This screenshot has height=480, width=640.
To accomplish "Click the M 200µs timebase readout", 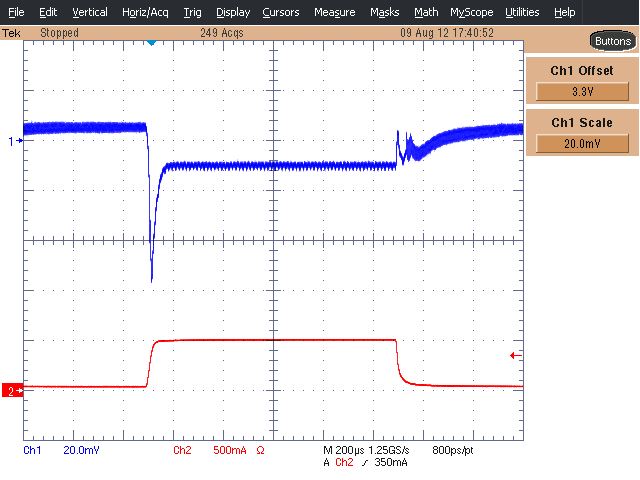I will click(344, 450).
